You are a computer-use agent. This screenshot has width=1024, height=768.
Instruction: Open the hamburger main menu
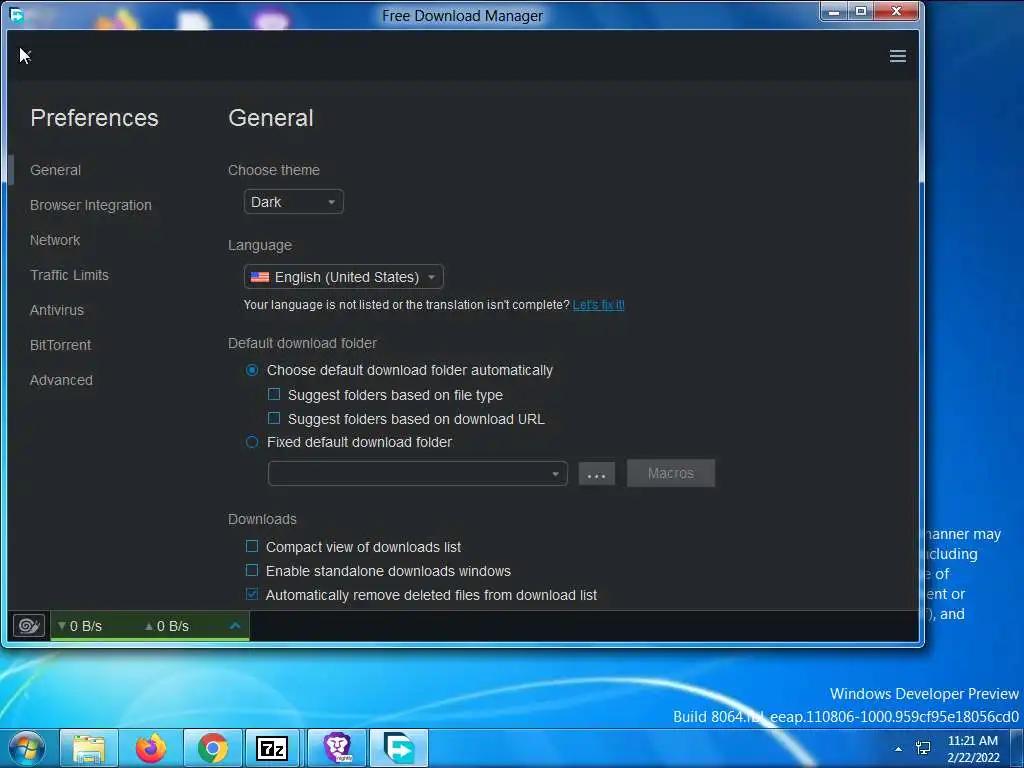[x=897, y=56]
